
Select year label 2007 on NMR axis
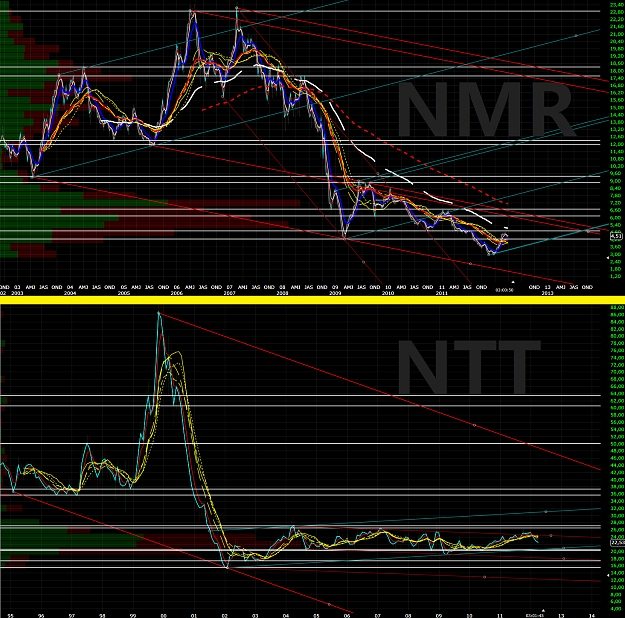(229, 293)
